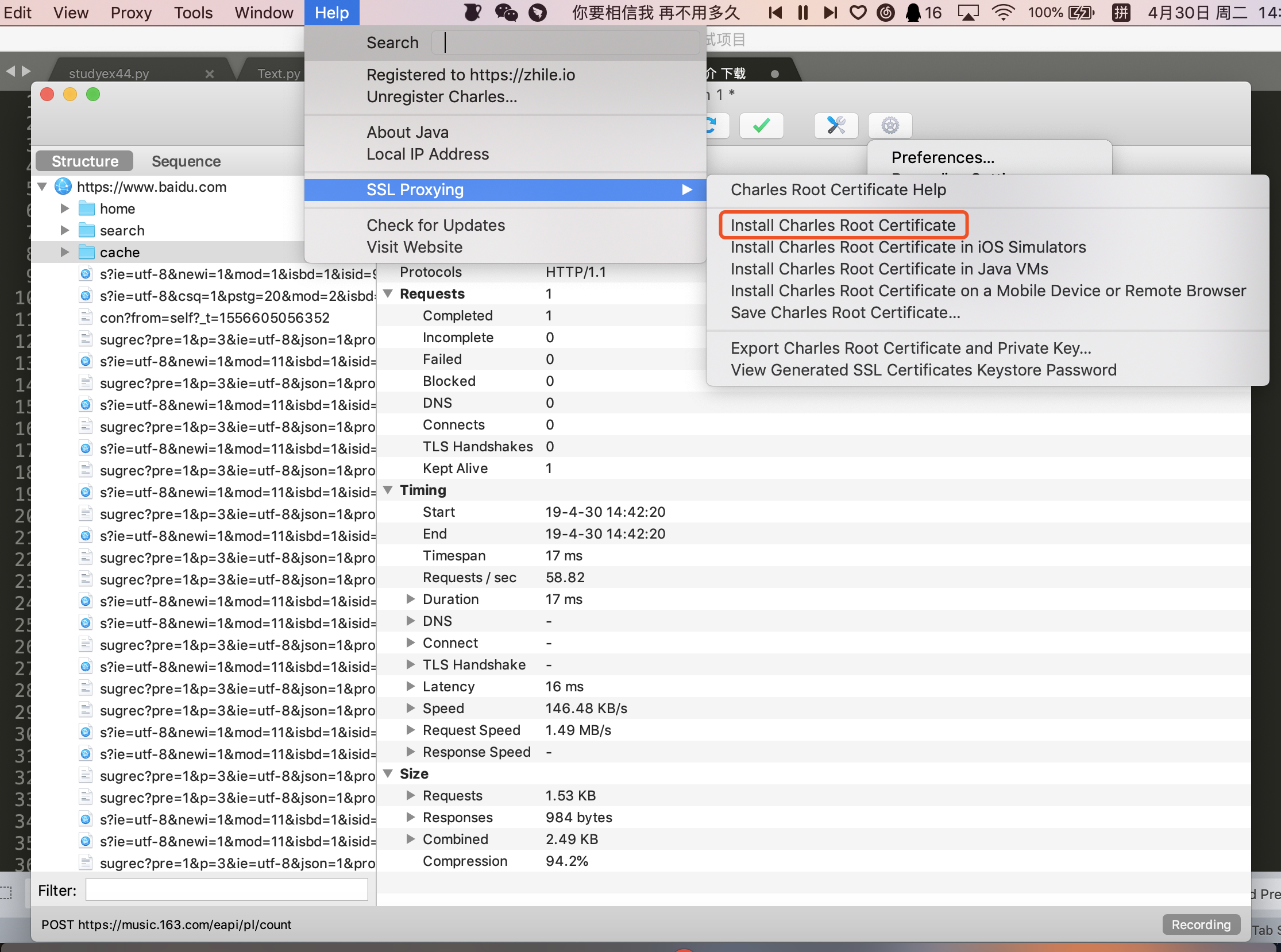Screen dimensions: 1281x952
Task: Switch to the Sequence tab
Action: coord(186,161)
